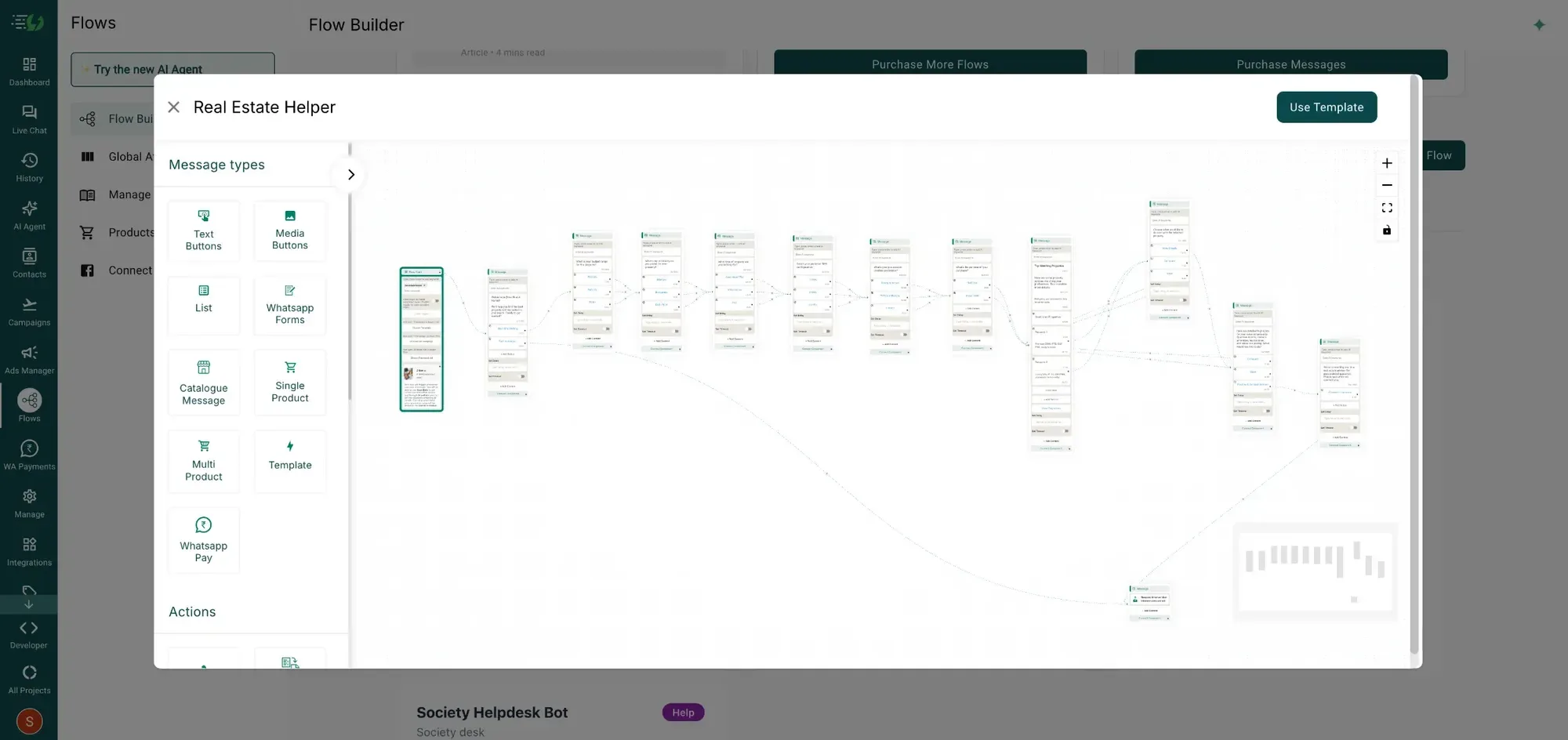Click the user avatar S
The image size is (1568, 740).
coord(29,721)
